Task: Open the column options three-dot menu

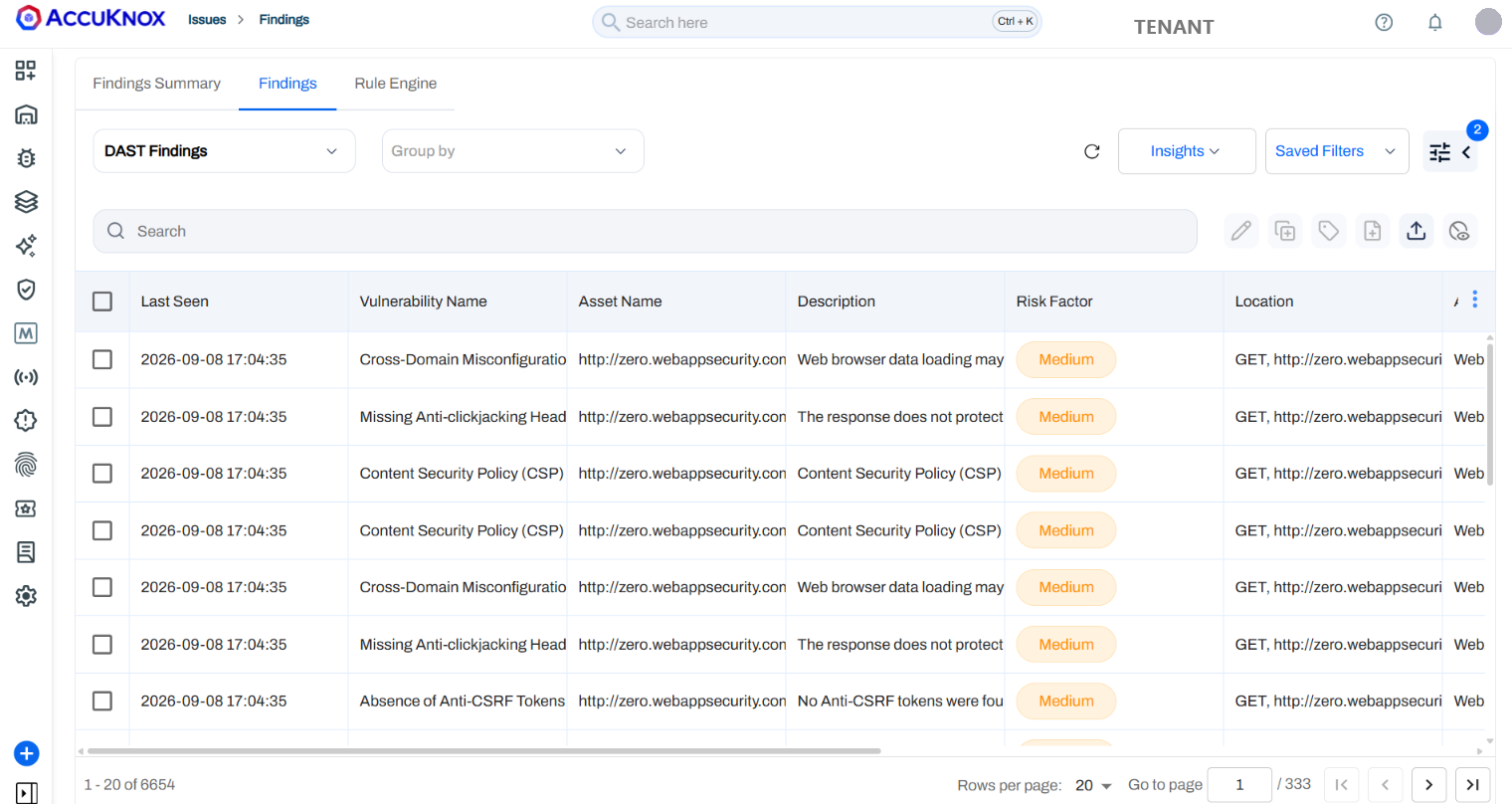Action: click(x=1475, y=300)
